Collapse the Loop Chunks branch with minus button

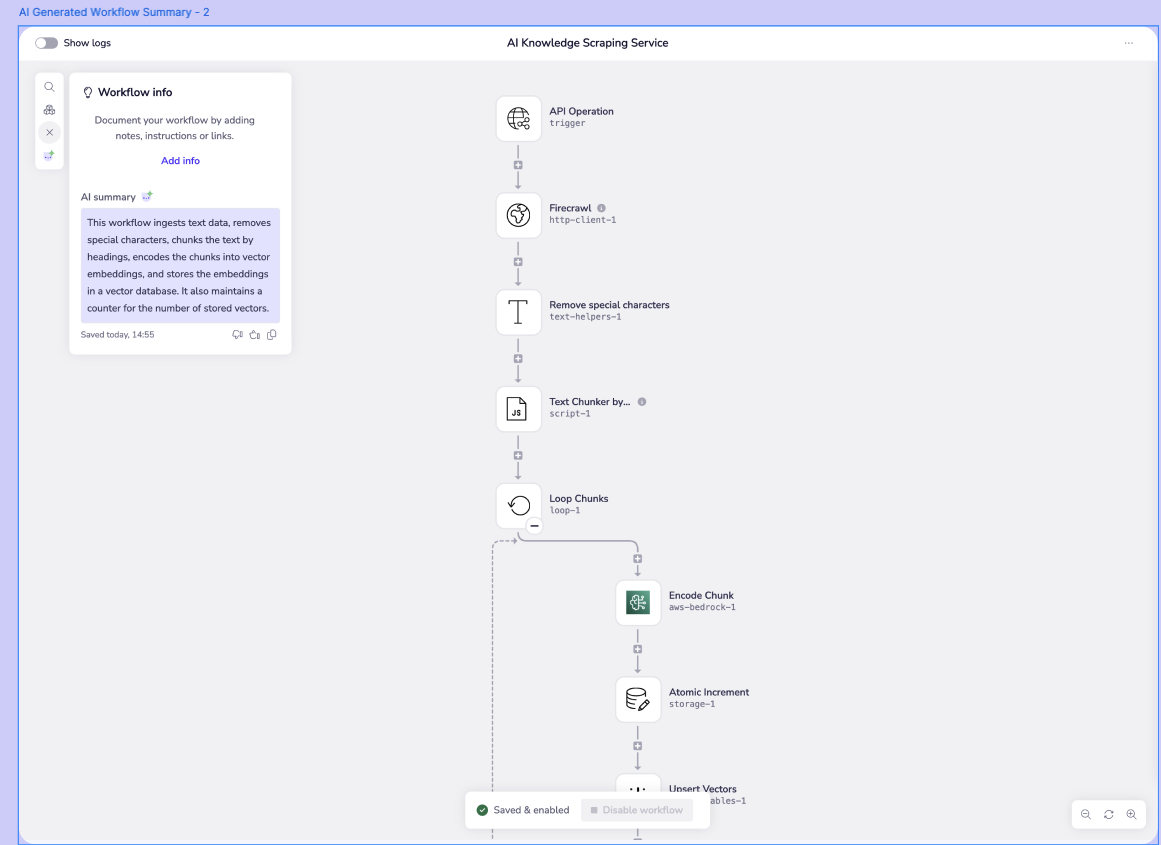[x=534, y=525]
